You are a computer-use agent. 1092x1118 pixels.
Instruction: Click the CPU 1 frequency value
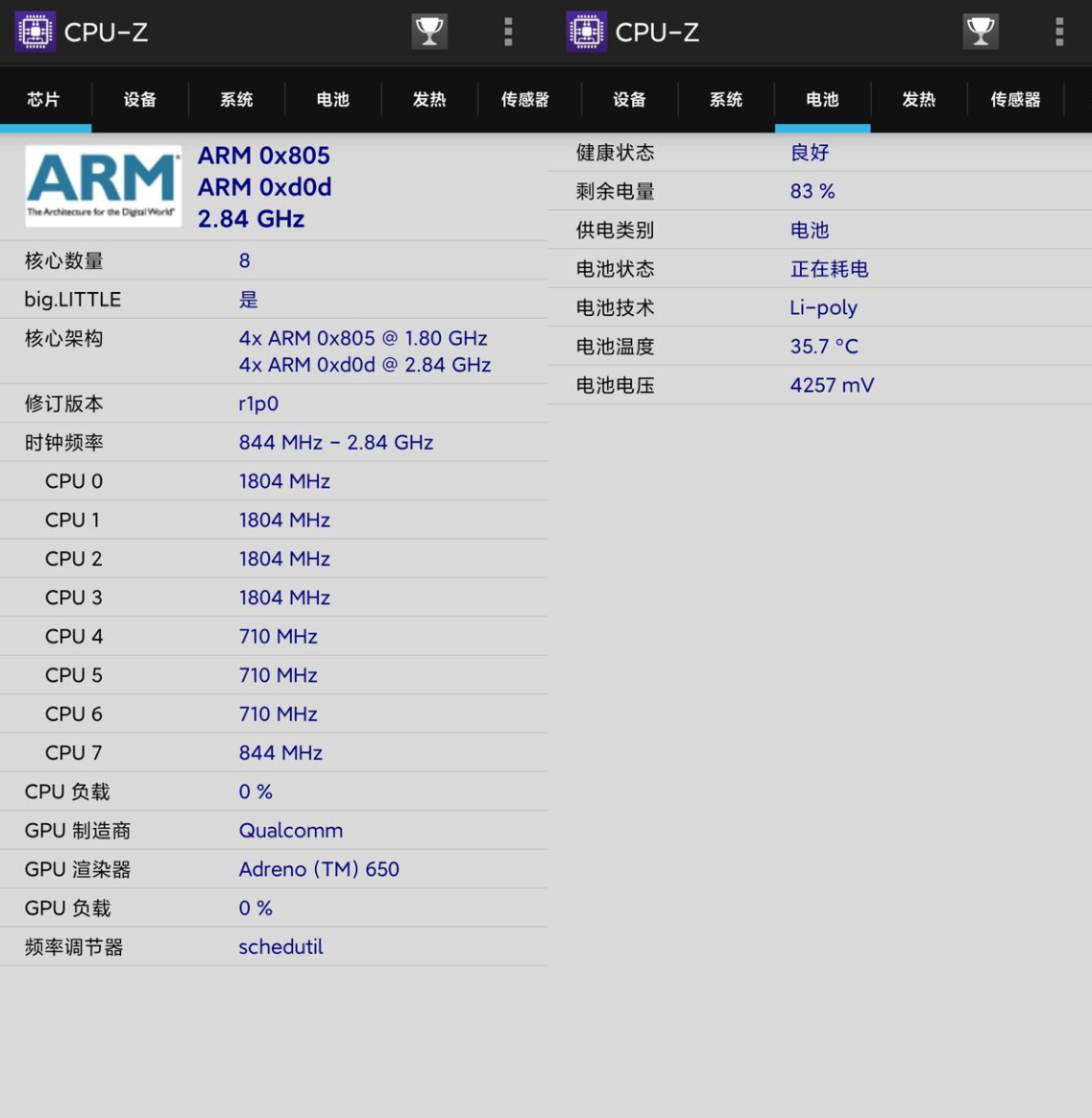(284, 521)
